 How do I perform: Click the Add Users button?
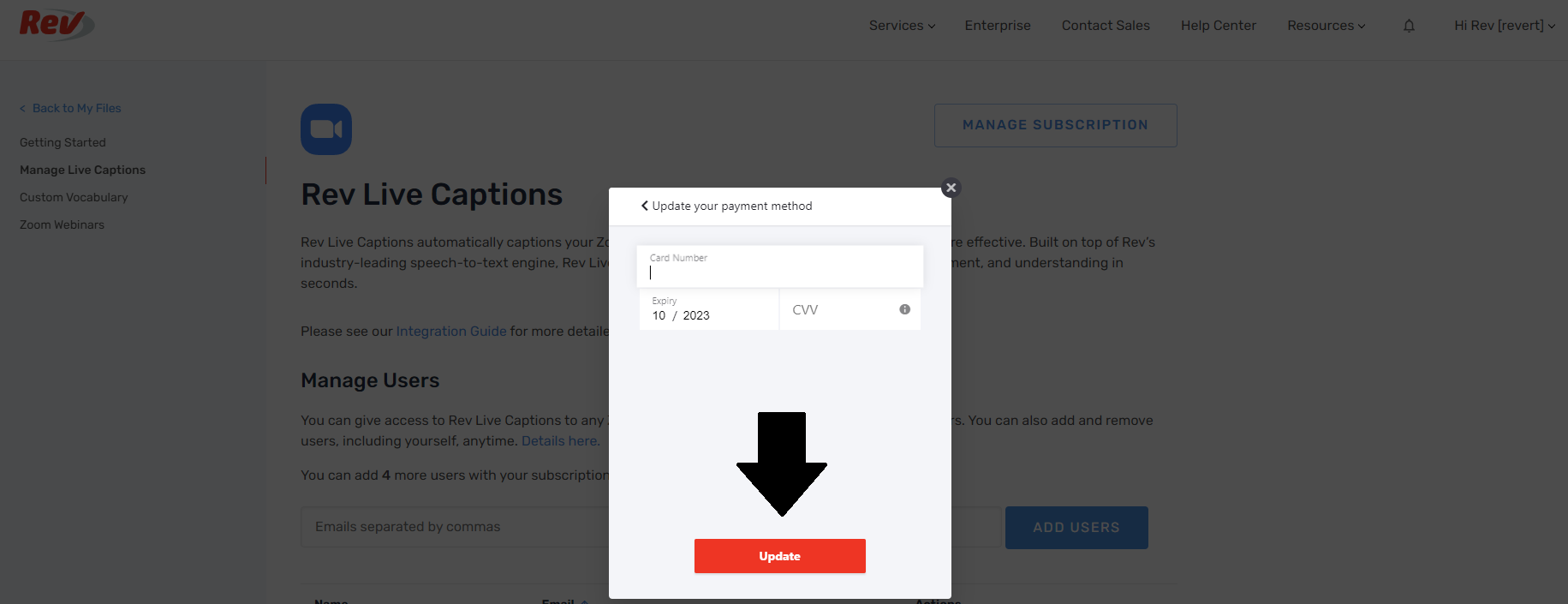click(x=1076, y=528)
